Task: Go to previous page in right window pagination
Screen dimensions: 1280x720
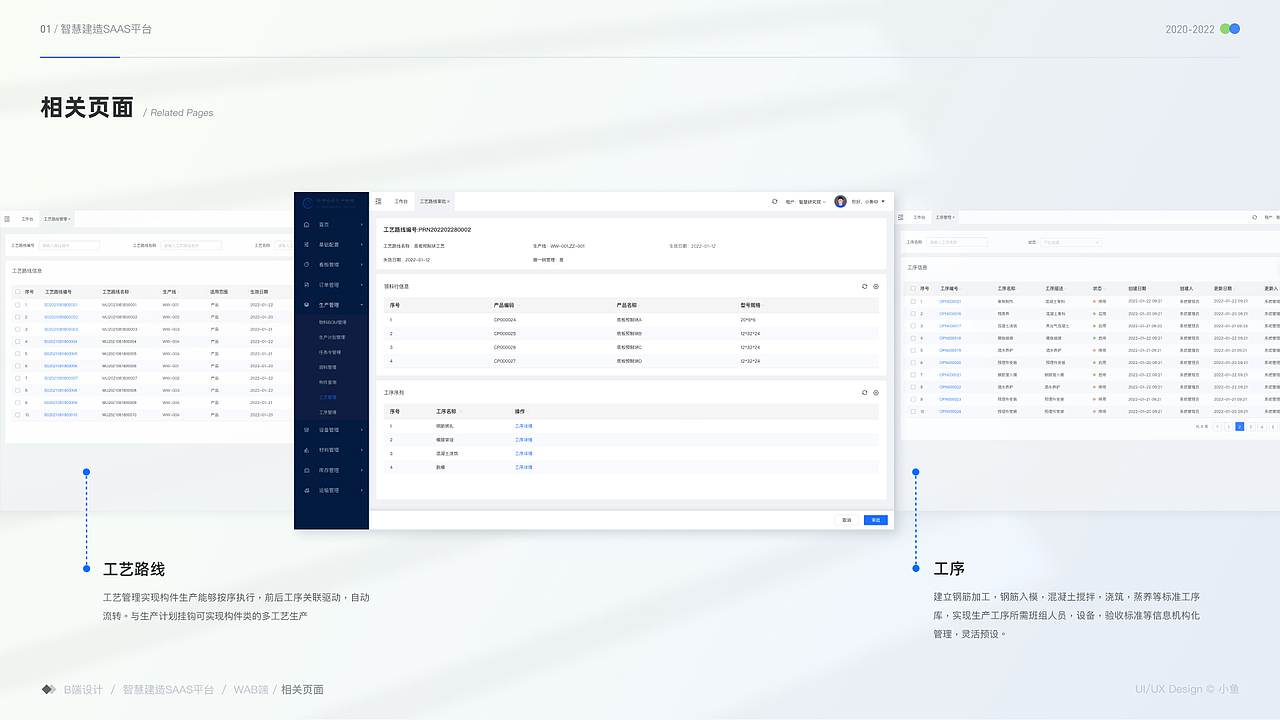Action: pos(1218,426)
